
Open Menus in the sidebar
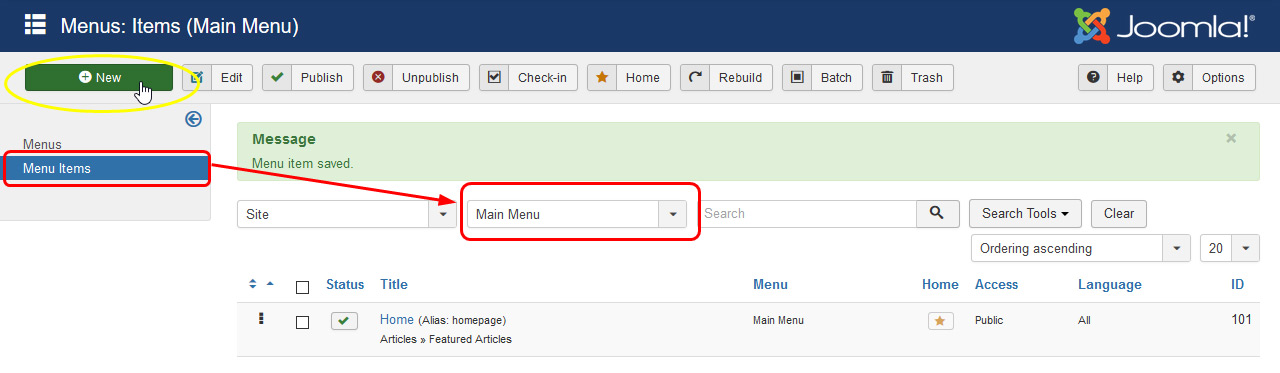42,144
